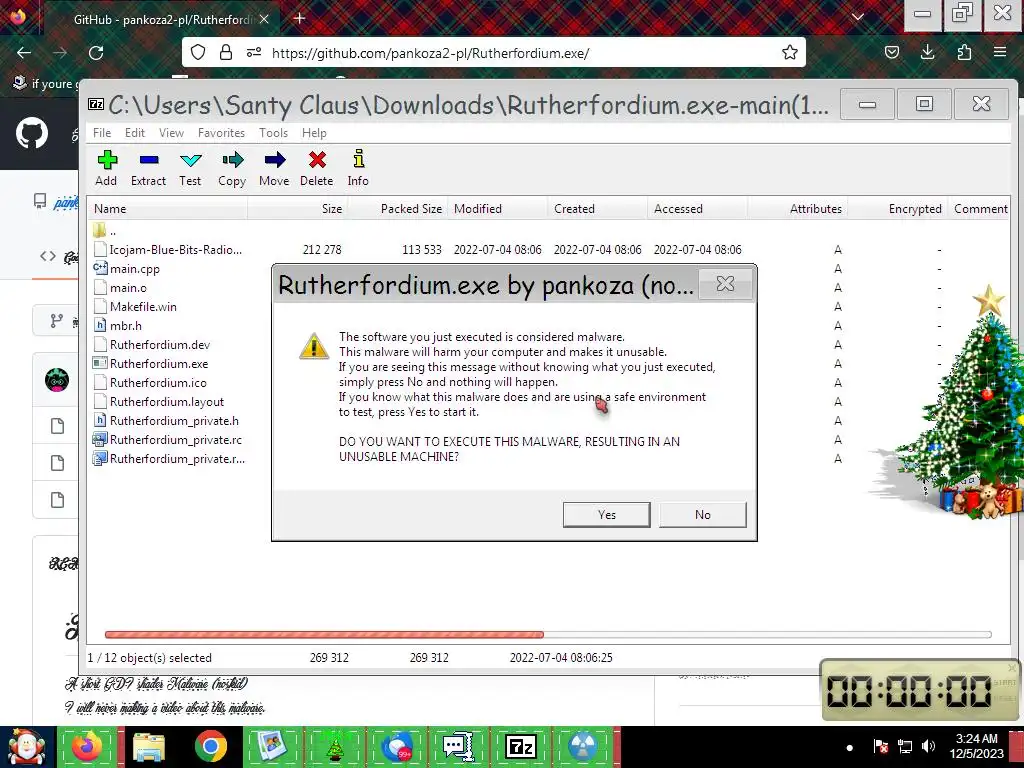Close the GitHub Rutherfordium browser tab
The height and width of the screenshot is (768, 1024).
point(264,19)
